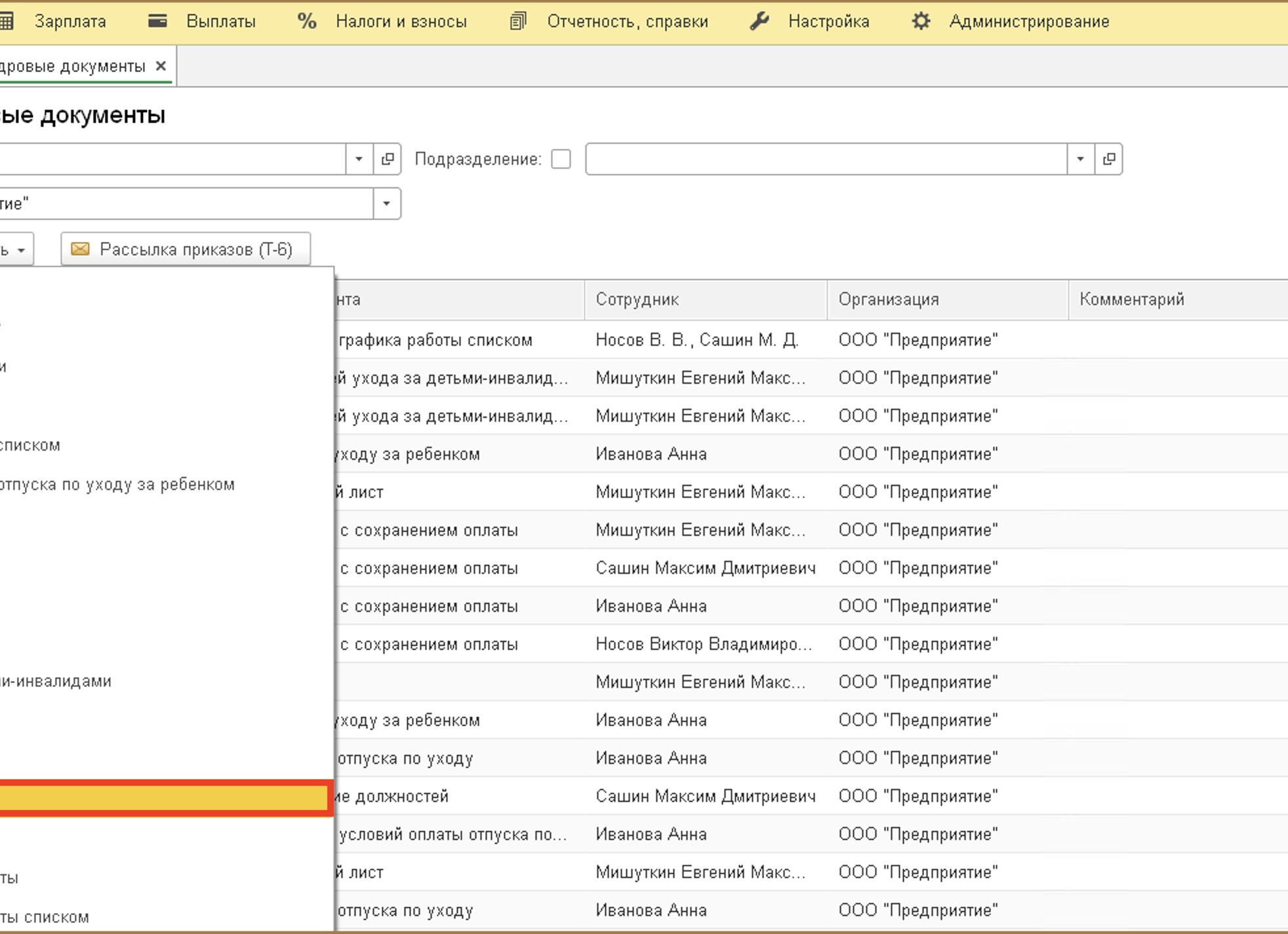Open the create dropdown button arrow

pyautogui.click(x=21, y=250)
